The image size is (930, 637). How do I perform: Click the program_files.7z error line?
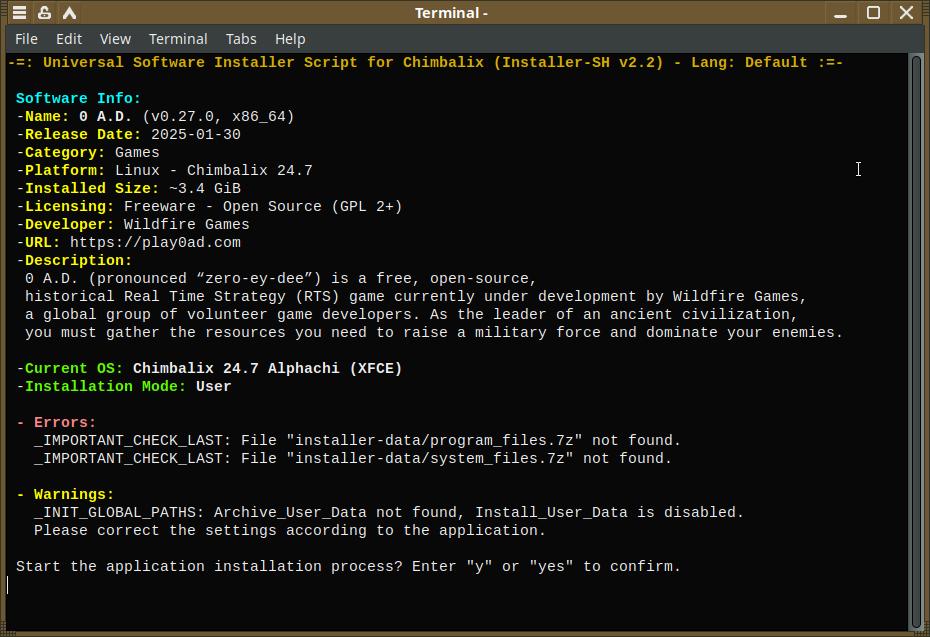pyautogui.click(x=357, y=441)
